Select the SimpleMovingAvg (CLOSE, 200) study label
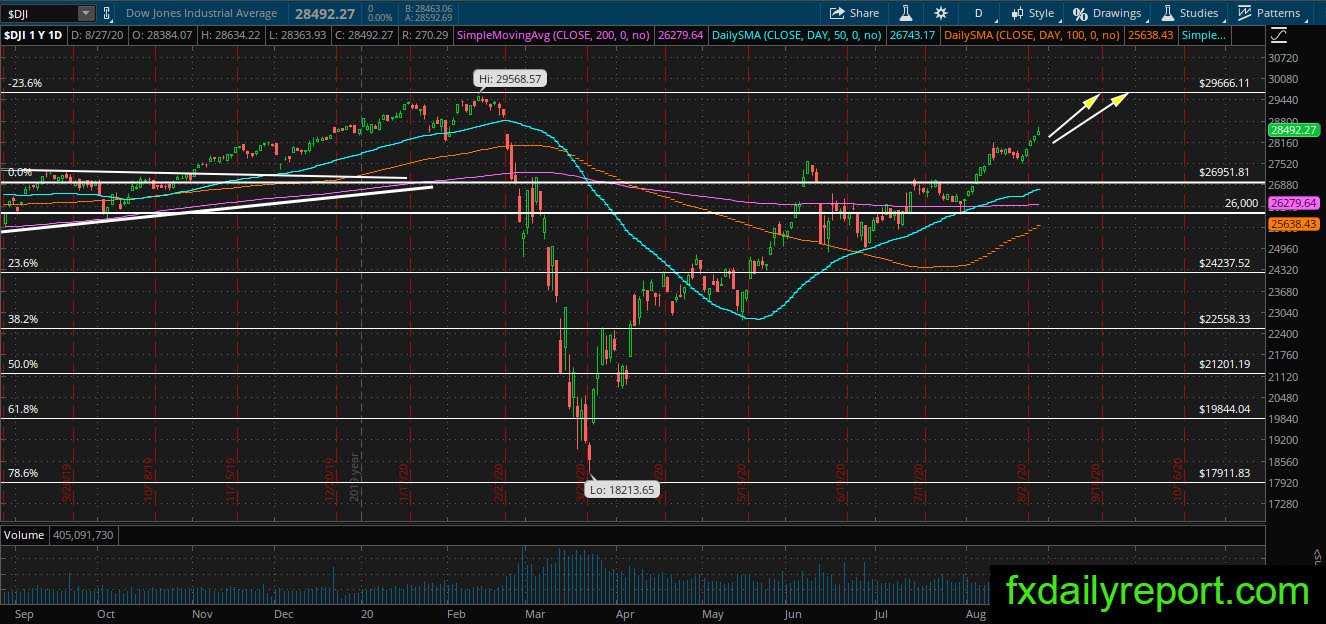 (x=552, y=35)
